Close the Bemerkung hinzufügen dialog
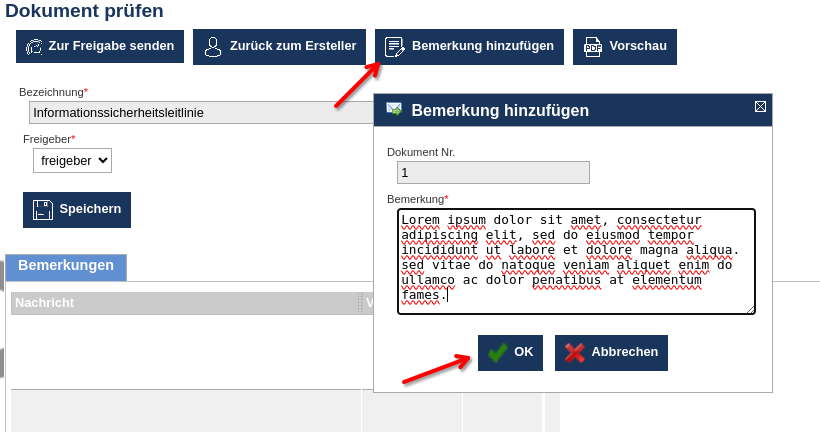 point(760,107)
